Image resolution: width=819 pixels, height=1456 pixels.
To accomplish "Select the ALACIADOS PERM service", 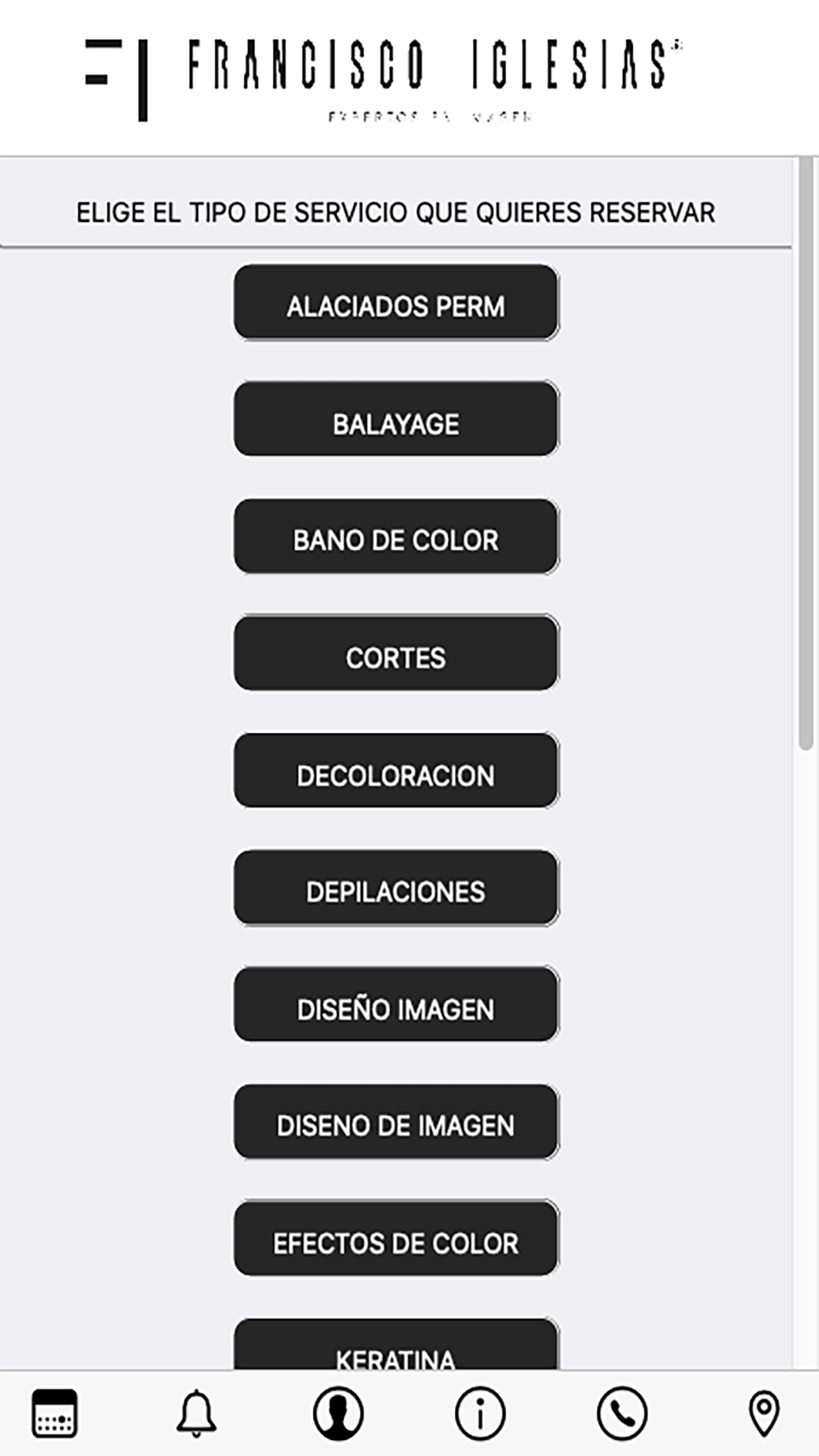I will pyautogui.click(x=396, y=302).
